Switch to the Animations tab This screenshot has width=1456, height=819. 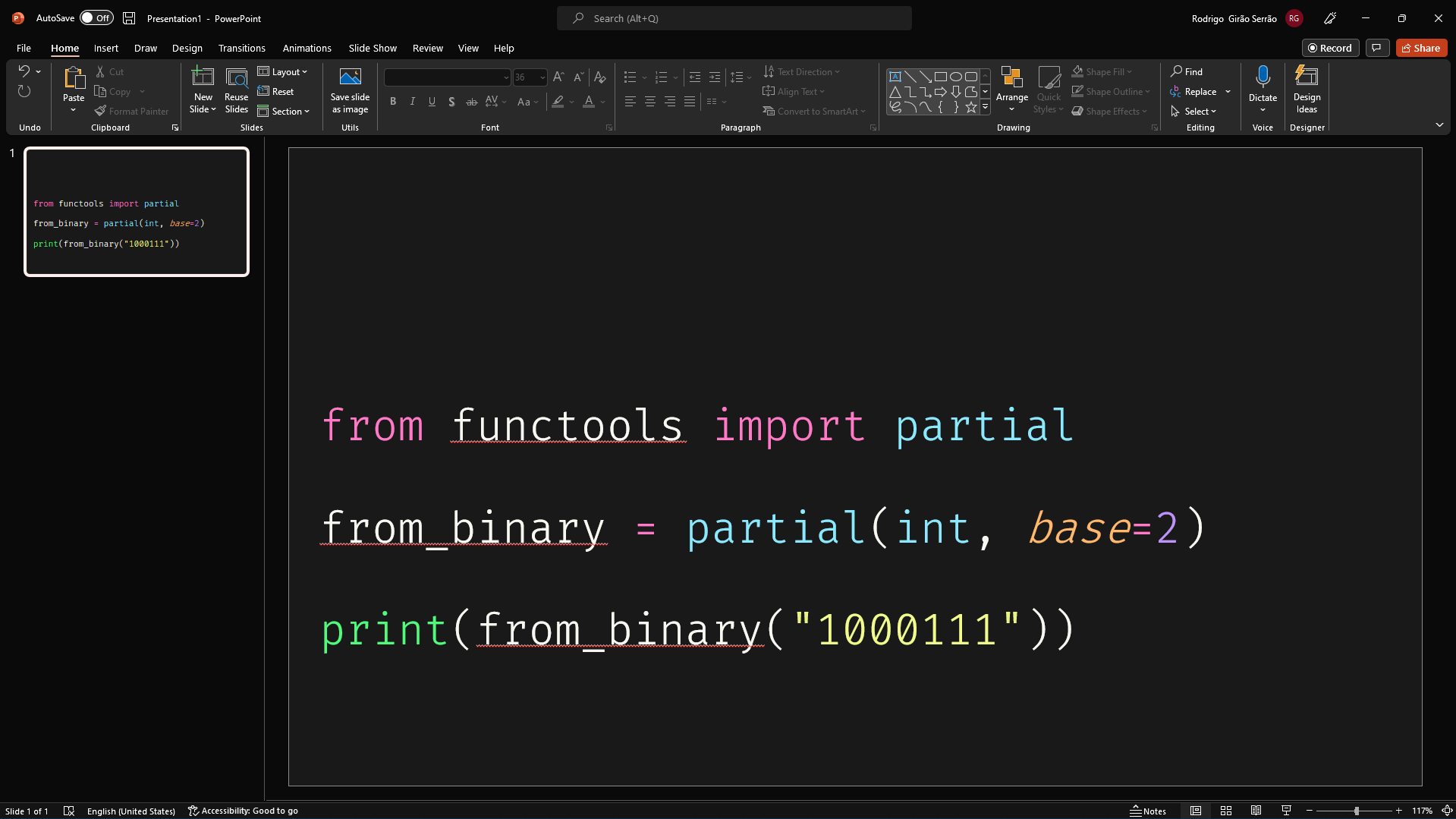pyautogui.click(x=307, y=48)
